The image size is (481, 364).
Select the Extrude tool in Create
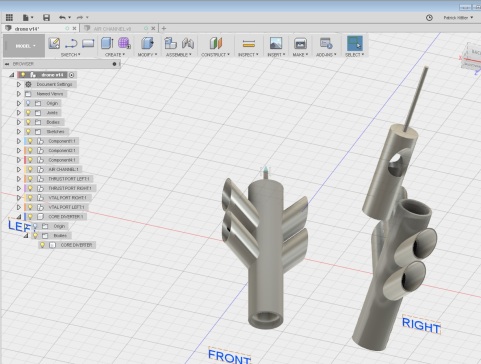click(x=107, y=43)
